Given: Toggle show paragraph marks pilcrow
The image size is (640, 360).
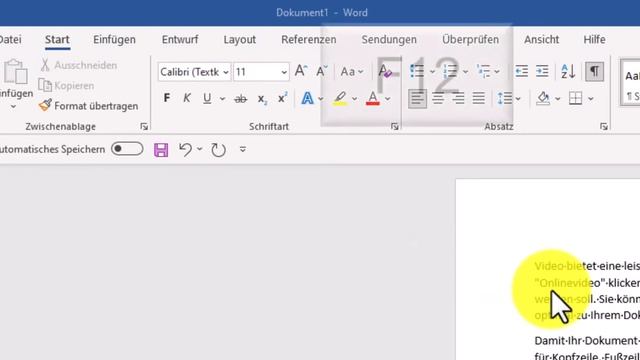Looking at the screenshot, I should pyautogui.click(x=595, y=71).
